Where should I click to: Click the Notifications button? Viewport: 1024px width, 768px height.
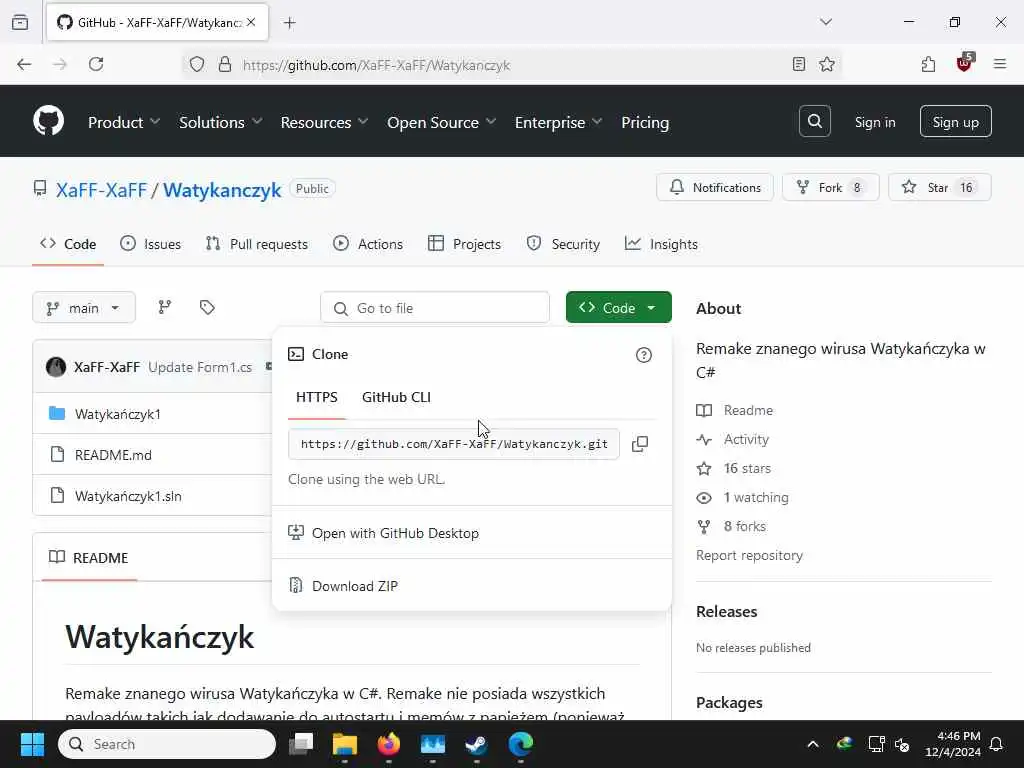pos(715,187)
